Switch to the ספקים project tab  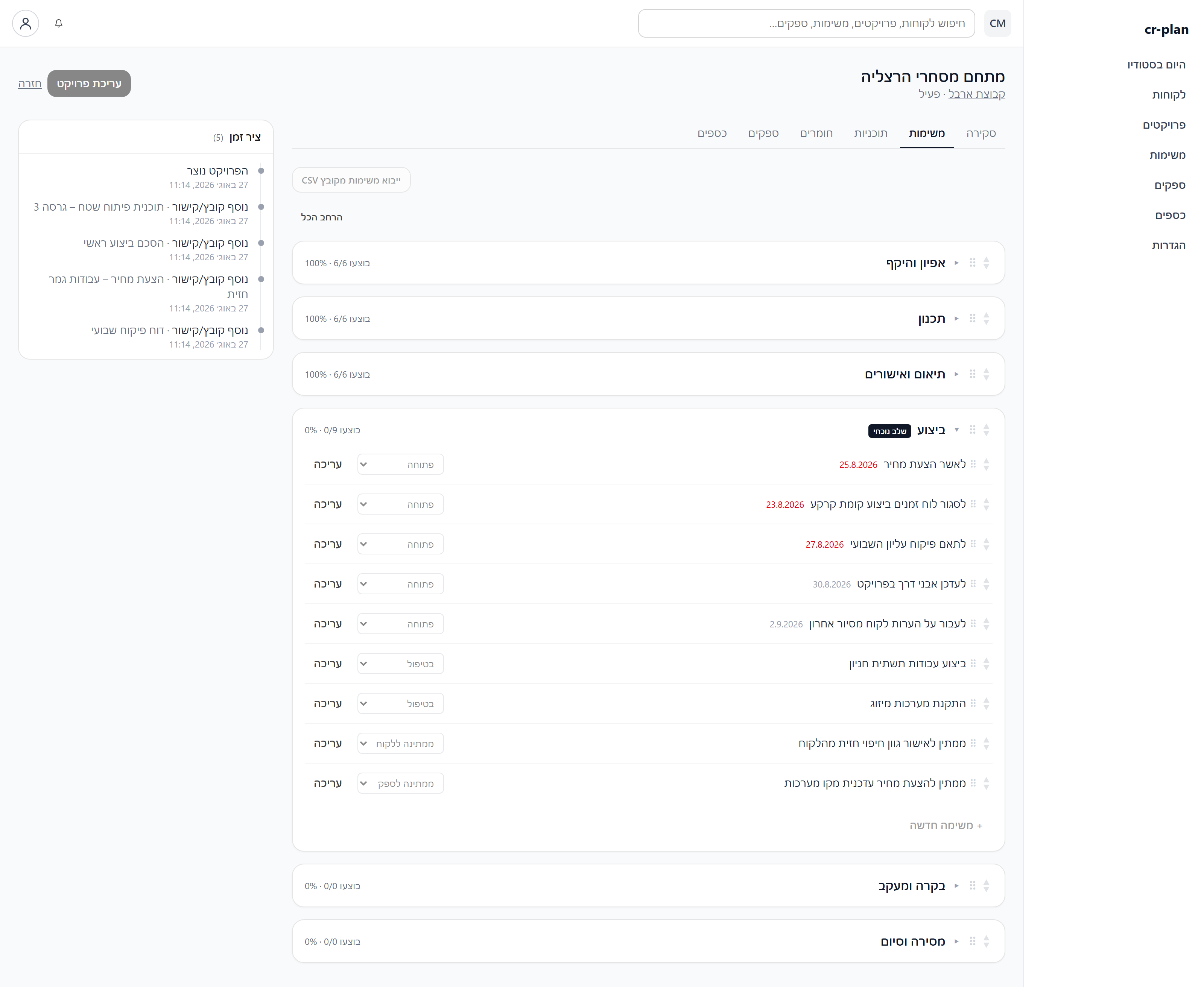click(x=763, y=133)
